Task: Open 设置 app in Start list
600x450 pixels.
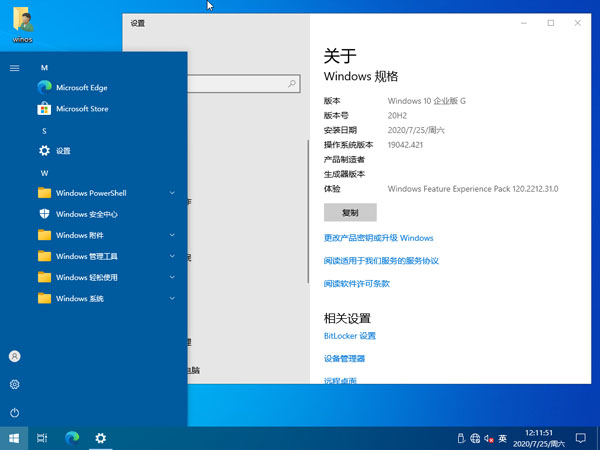Action: pos(54,151)
